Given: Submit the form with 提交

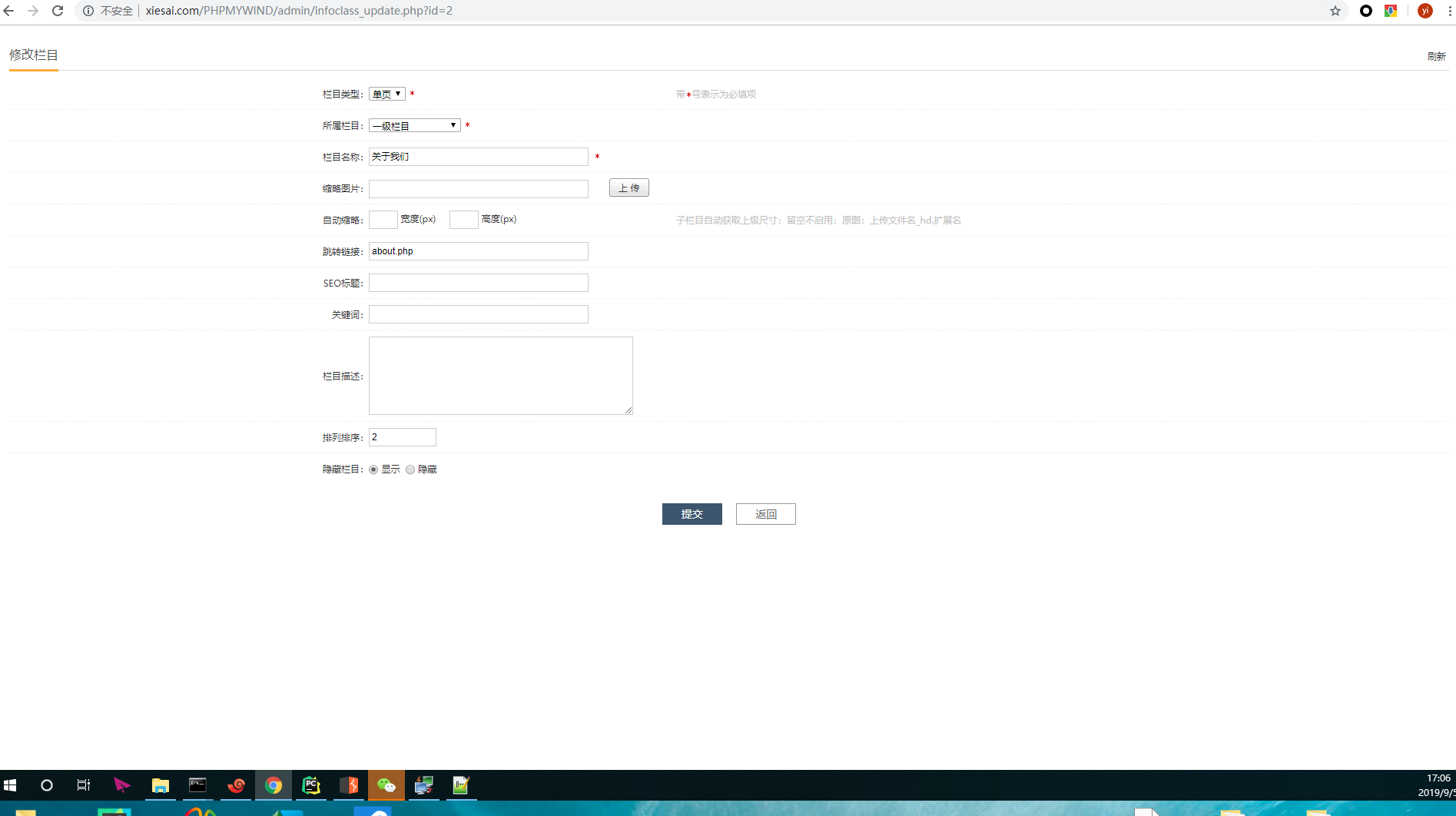Looking at the screenshot, I should [692, 514].
